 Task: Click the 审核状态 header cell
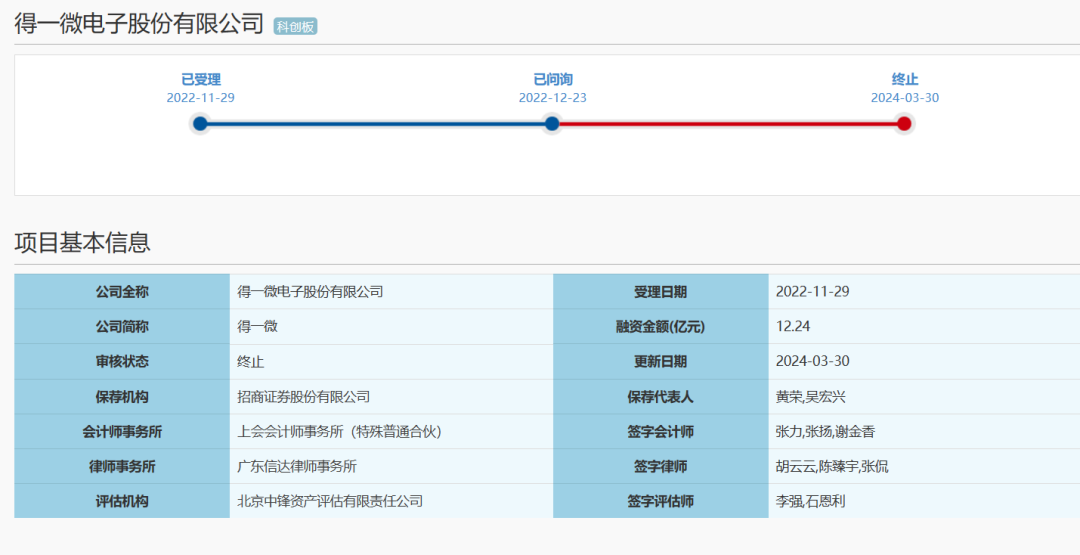pos(122,362)
